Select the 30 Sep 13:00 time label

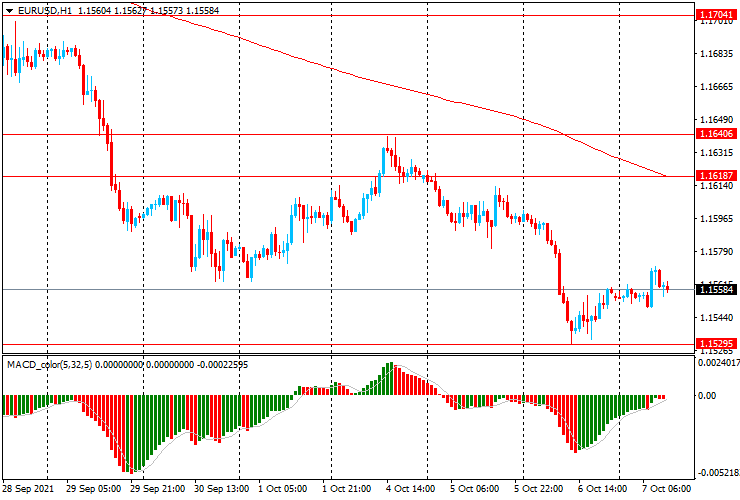(222, 489)
